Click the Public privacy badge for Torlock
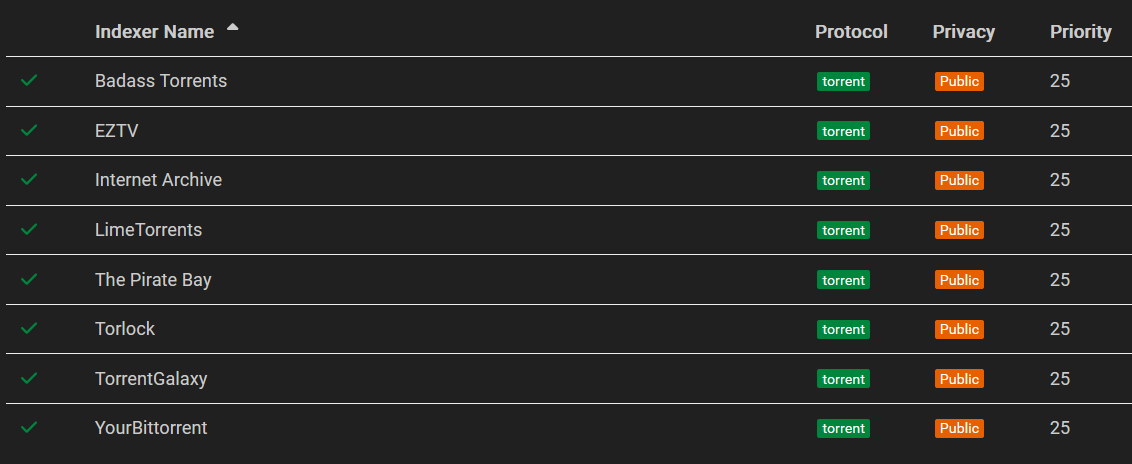1132x464 pixels. click(959, 329)
